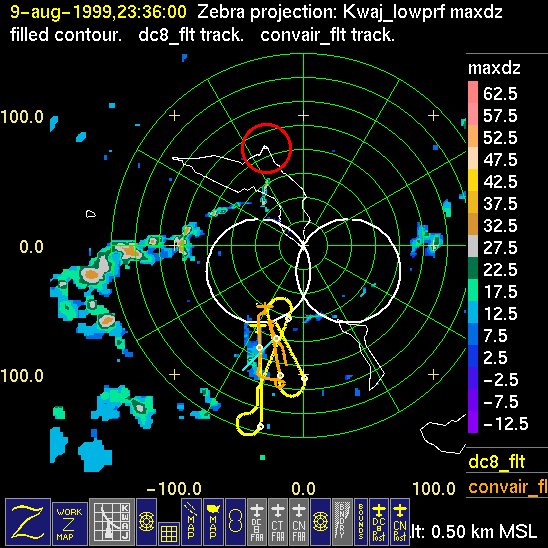Click the convair_flt track legend entry

click(508, 487)
